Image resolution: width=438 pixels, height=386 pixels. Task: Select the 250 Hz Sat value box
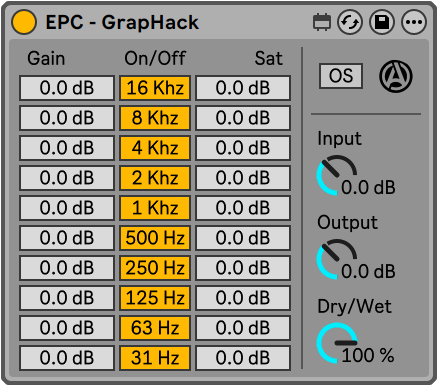243,268
